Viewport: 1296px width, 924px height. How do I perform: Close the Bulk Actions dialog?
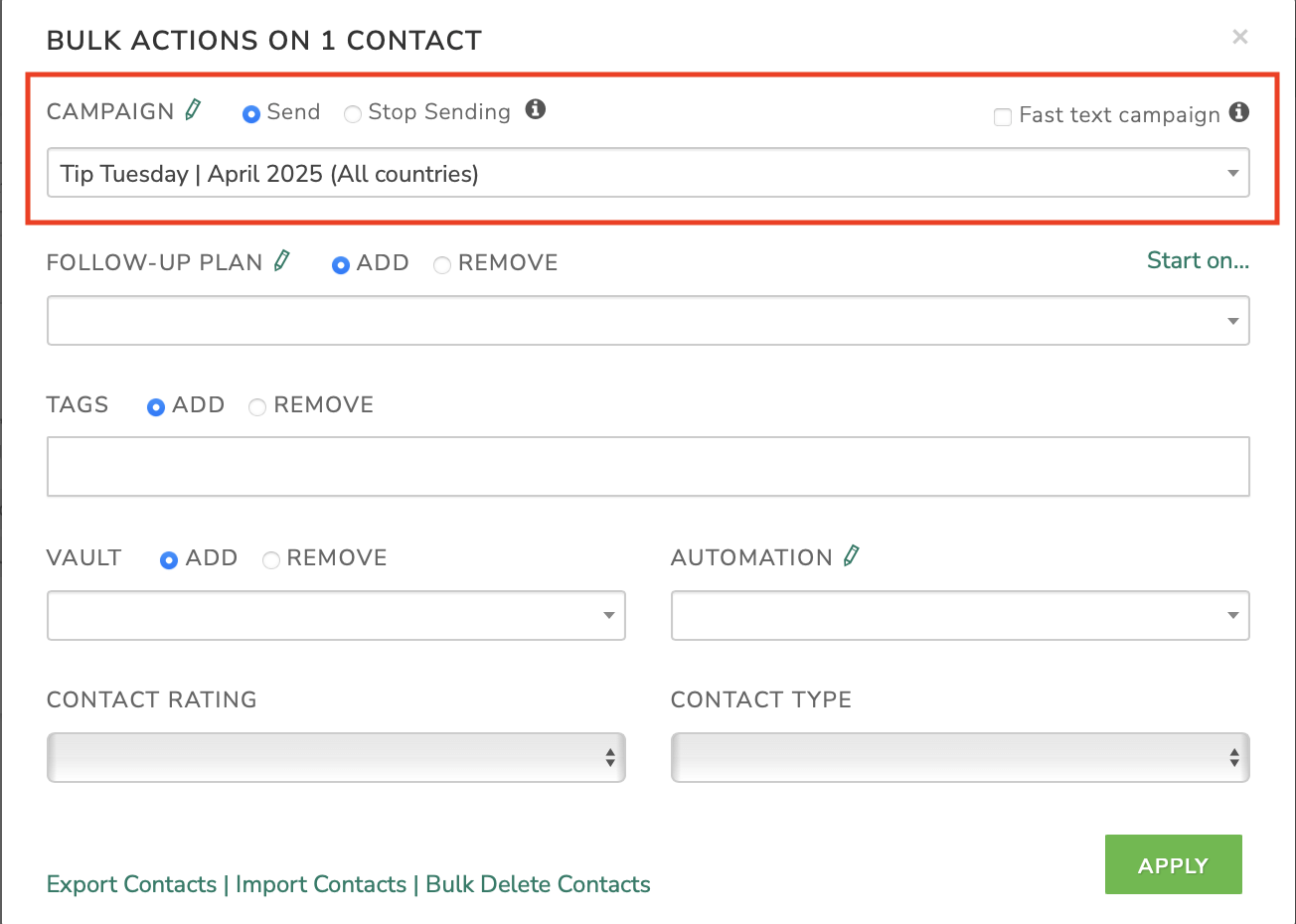(x=1240, y=38)
